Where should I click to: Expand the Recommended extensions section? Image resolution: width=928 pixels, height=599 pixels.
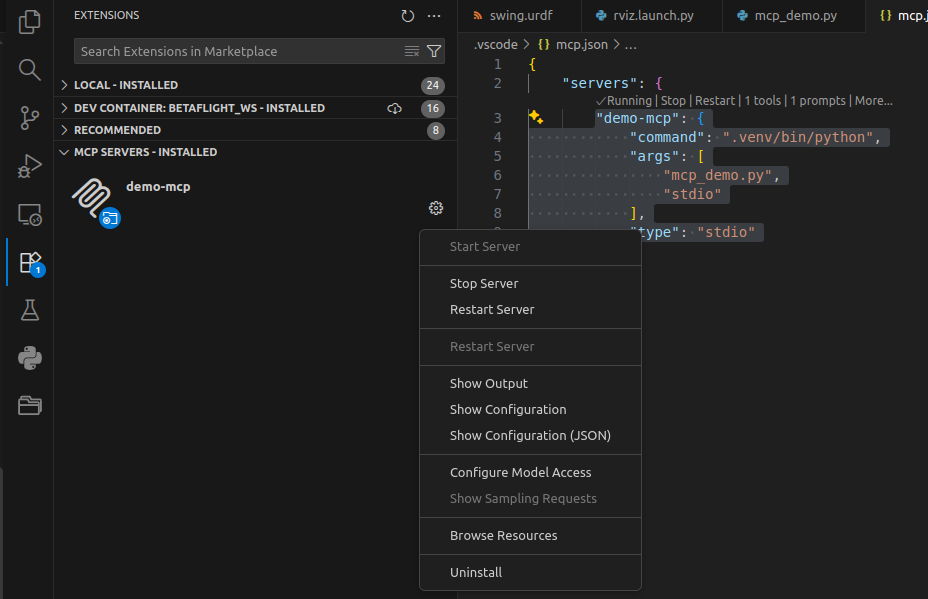coord(117,130)
